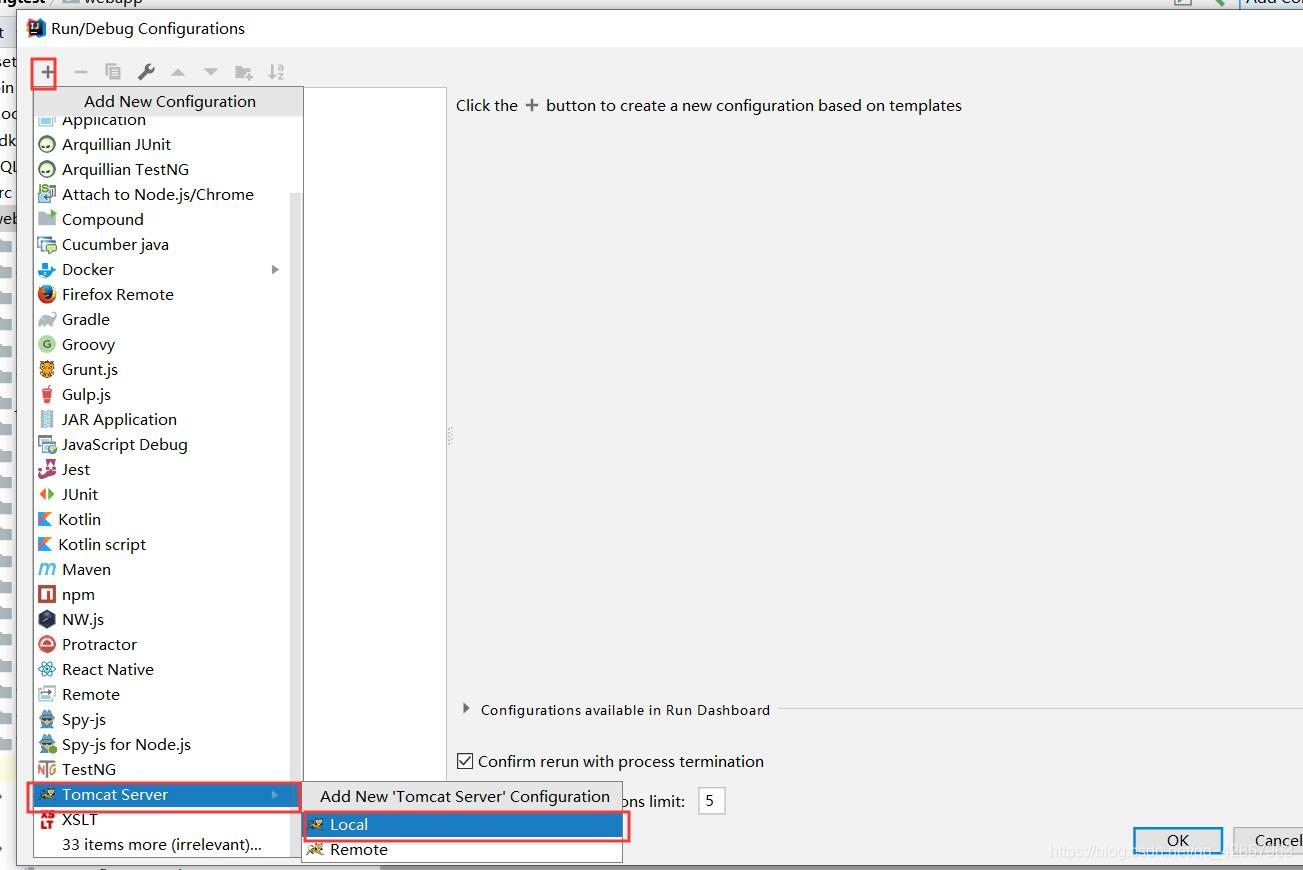The height and width of the screenshot is (870, 1303).
Task: Click the npm icon
Action: pyautogui.click(x=46, y=594)
